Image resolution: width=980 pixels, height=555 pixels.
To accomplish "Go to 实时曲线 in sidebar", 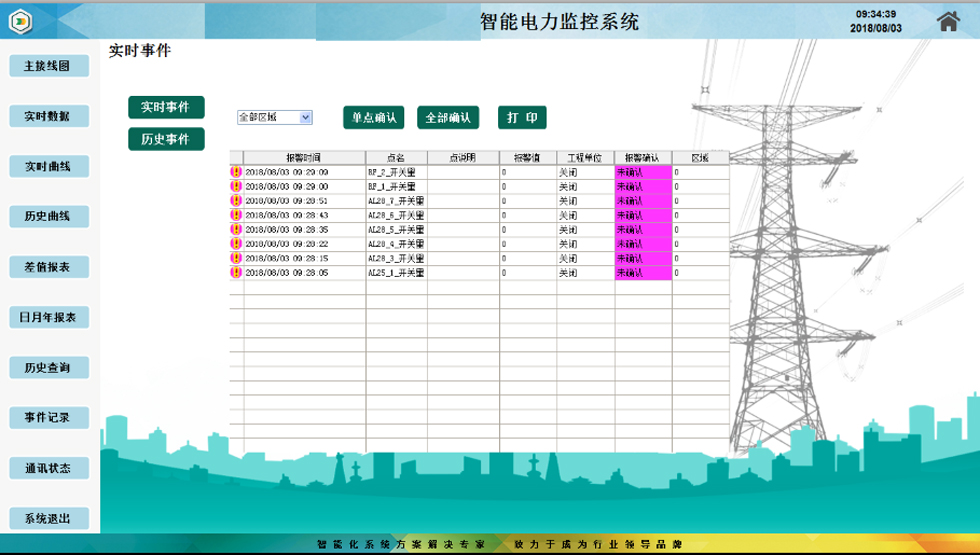I will [48, 166].
